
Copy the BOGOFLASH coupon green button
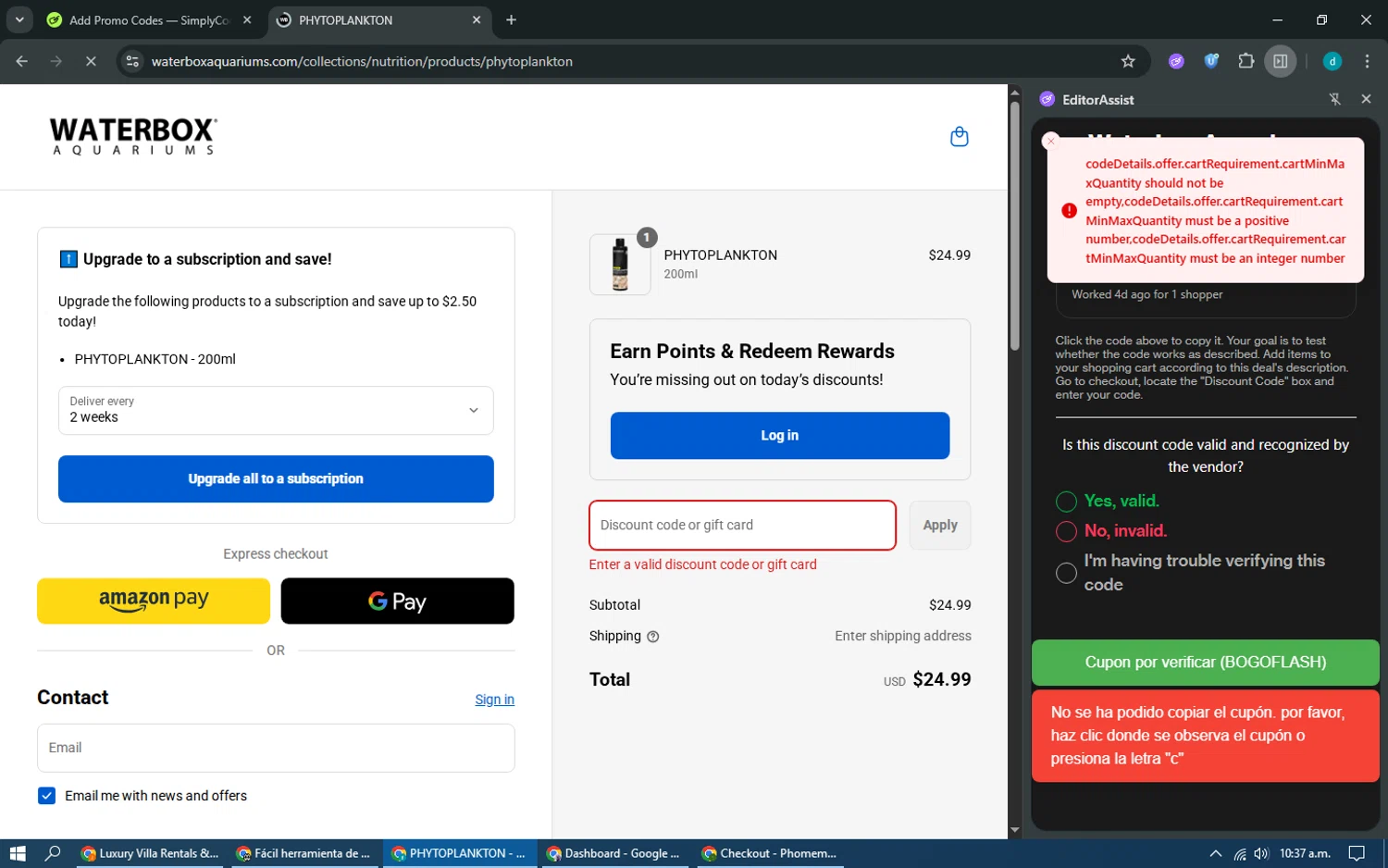[1205, 663]
